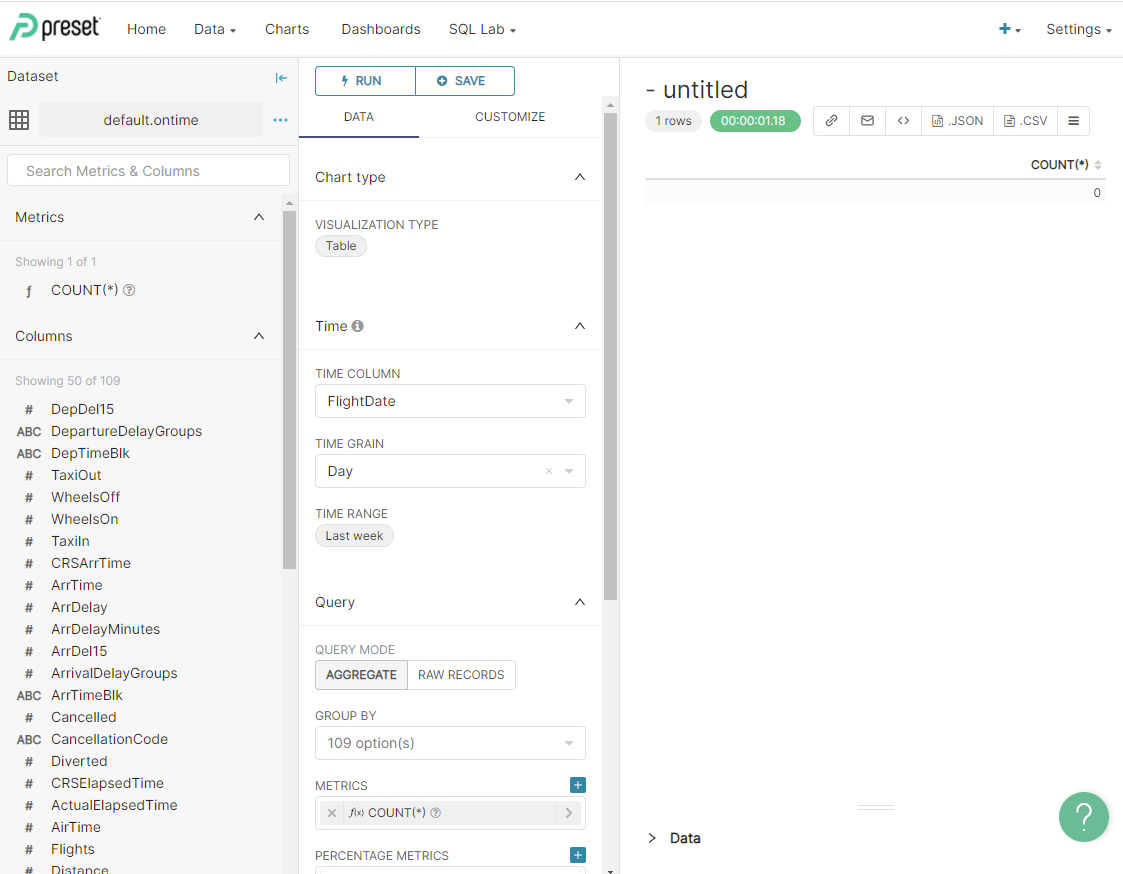This screenshot has width=1123, height=874.
Task: Open the hamburger menu beside the .CSV button
Action: click(1073, 121)
